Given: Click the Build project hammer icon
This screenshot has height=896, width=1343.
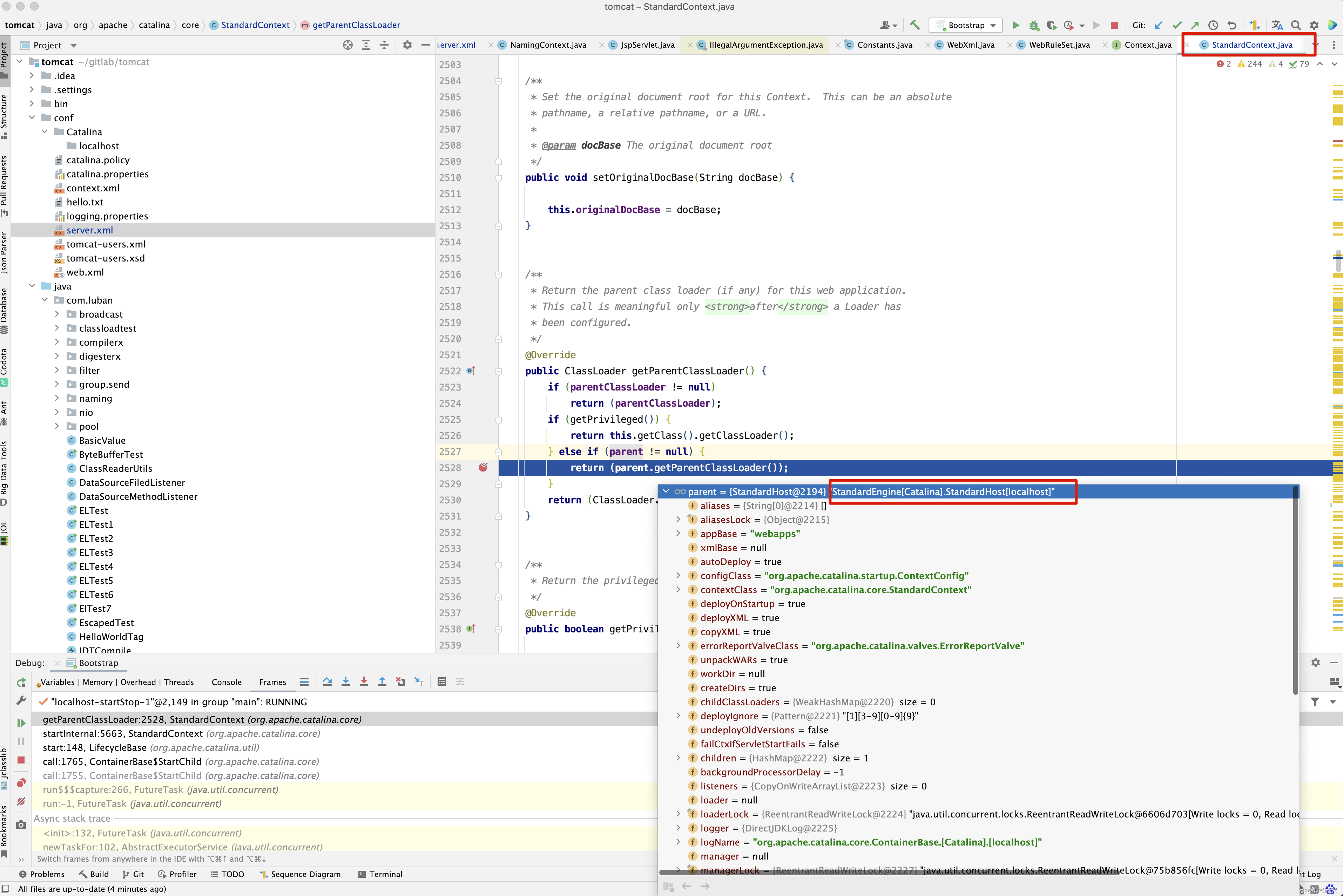Looking at the screenshot, I should pos(915,25).
